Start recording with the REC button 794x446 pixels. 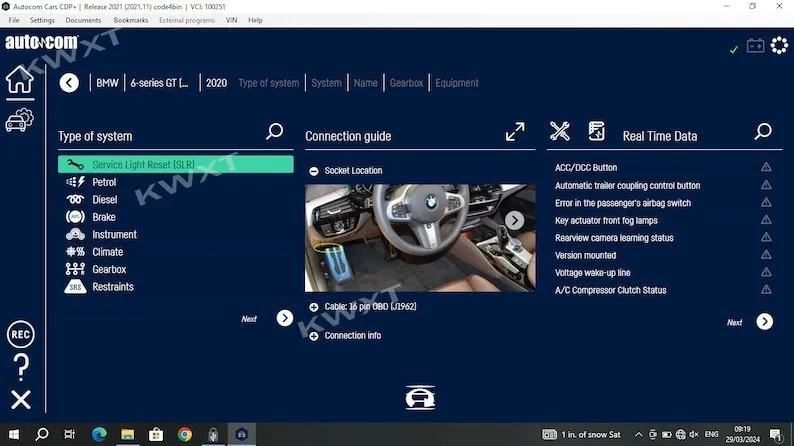click(x=20, y=334)
